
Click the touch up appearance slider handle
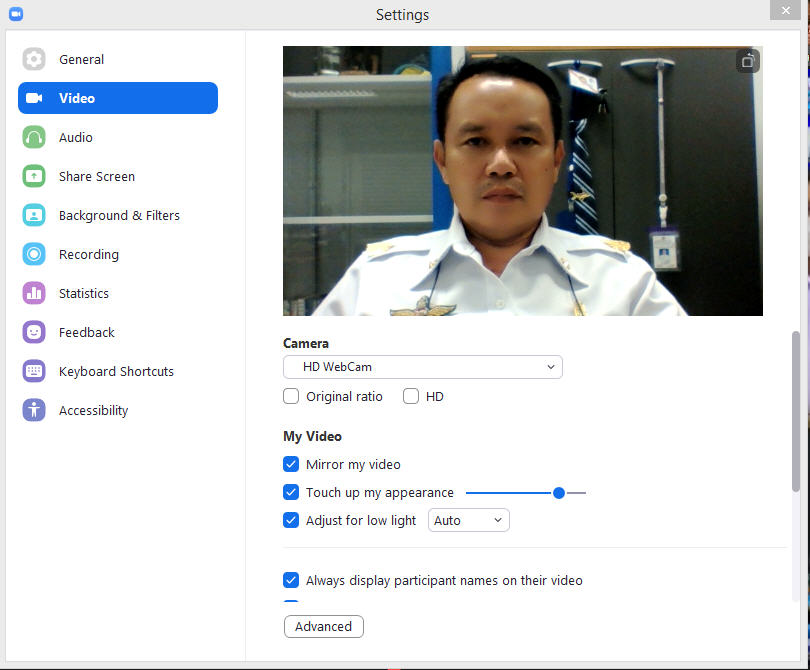click(x=559, y=492)
